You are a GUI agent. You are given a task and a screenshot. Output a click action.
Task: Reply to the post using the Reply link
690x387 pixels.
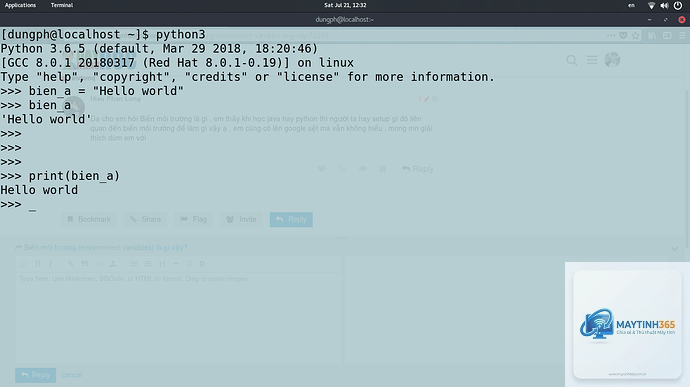click(418, 169)
